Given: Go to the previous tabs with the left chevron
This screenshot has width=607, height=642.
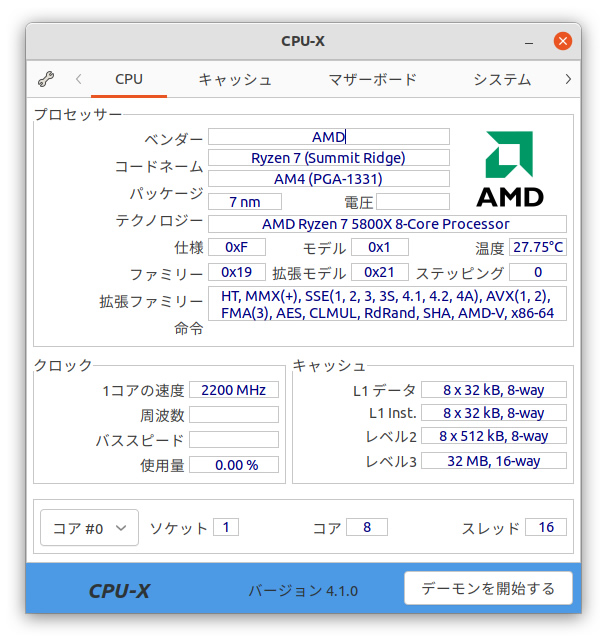Looking at the screenshot, I should 79,79.
